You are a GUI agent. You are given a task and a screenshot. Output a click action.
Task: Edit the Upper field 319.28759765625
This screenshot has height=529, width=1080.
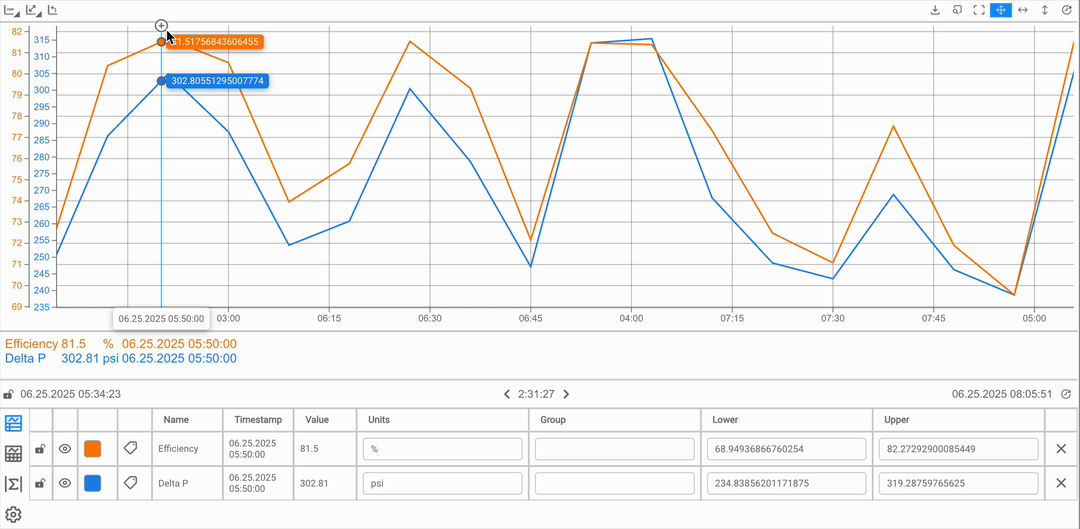tap(959, 484)
